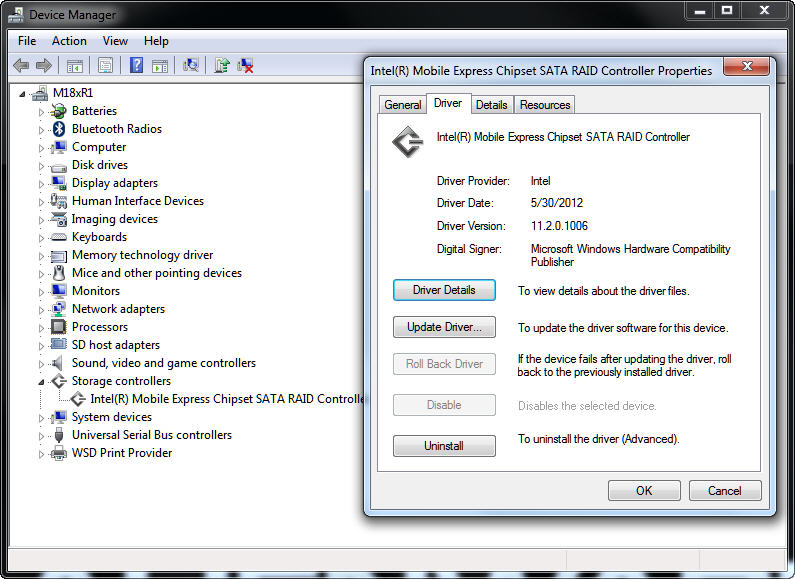Viewport: 795px width, 579px height.
Task: Click the action pane toolbar icon
Action: (160, 65)
